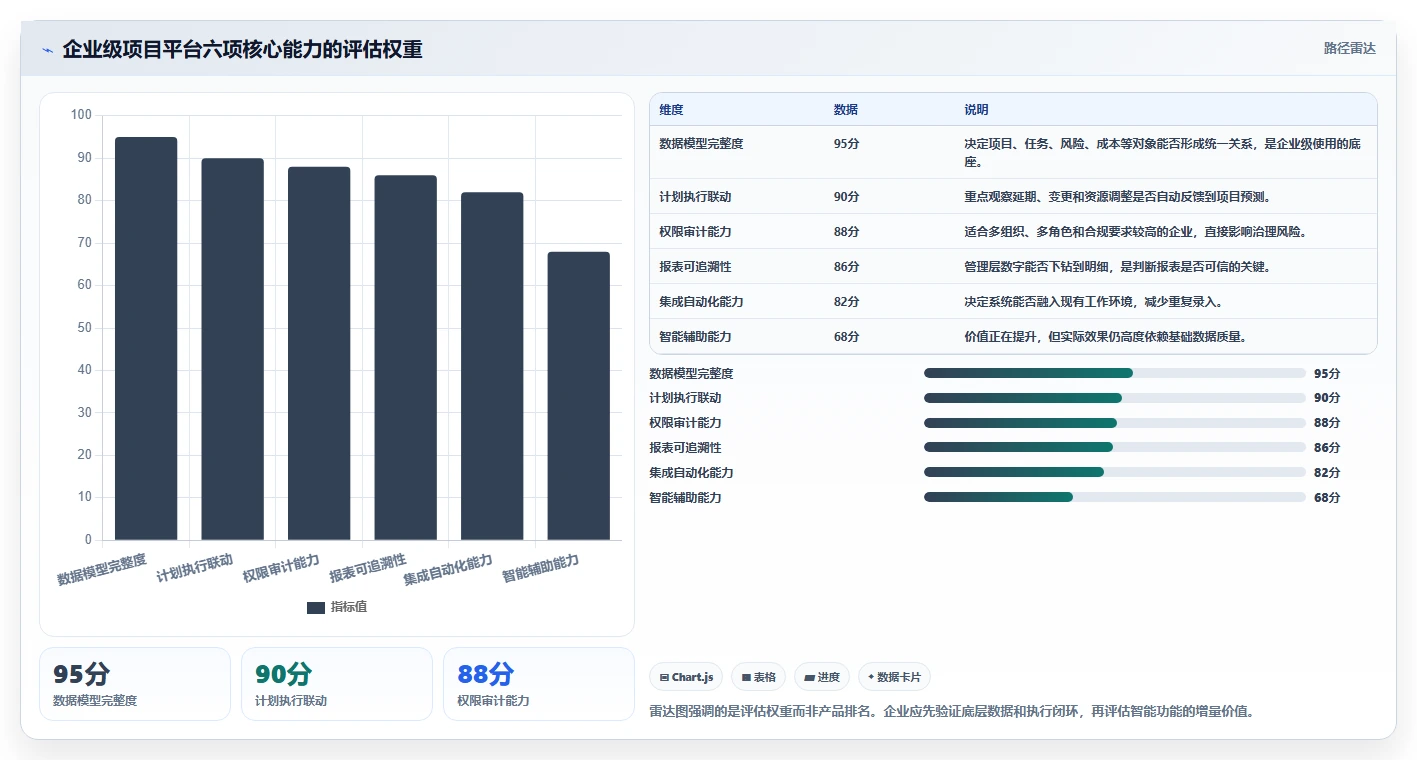Click the 90分 计划执行联动 stat card
1417x760 pixels.
(337, 684)
